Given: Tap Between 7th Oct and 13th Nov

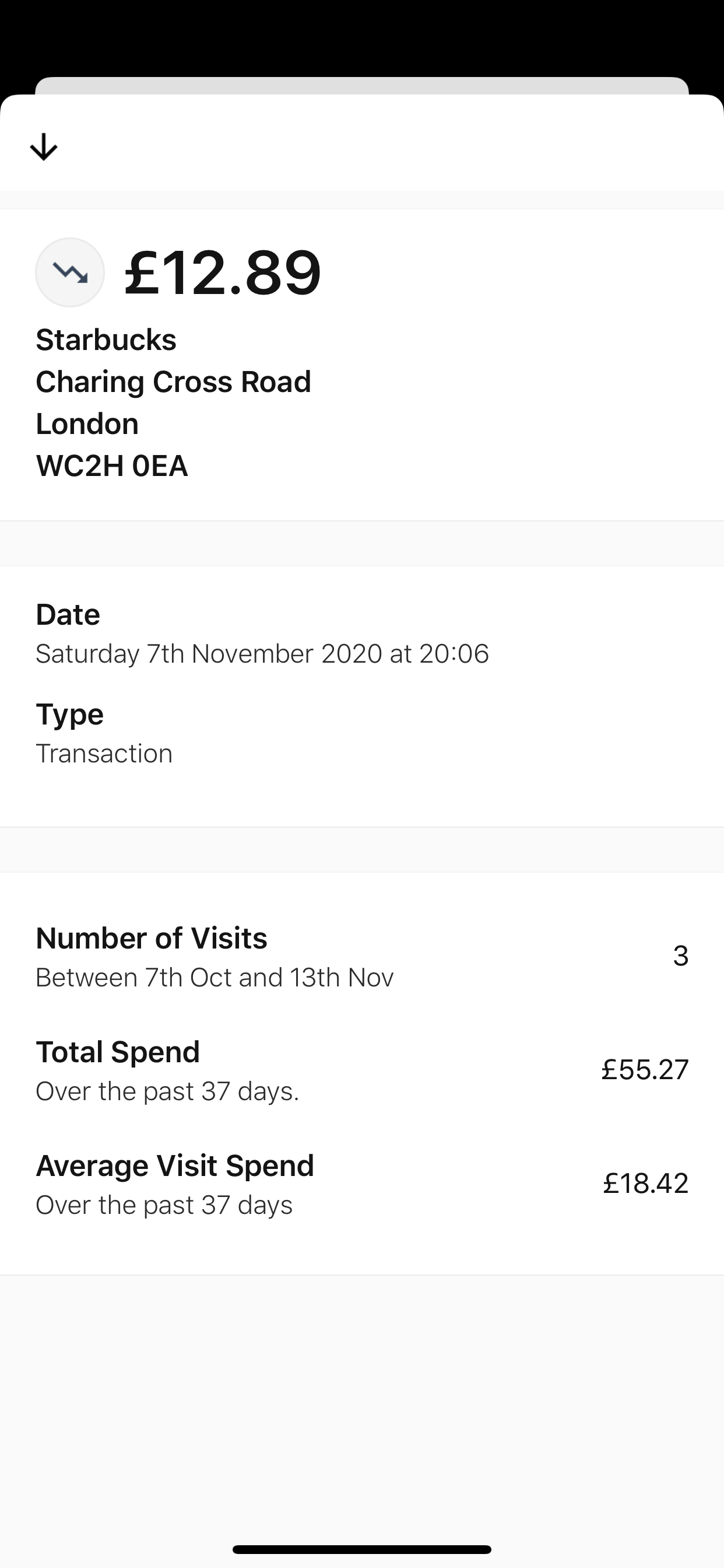Looking at the screenshot, I should [x=215, y=977].
